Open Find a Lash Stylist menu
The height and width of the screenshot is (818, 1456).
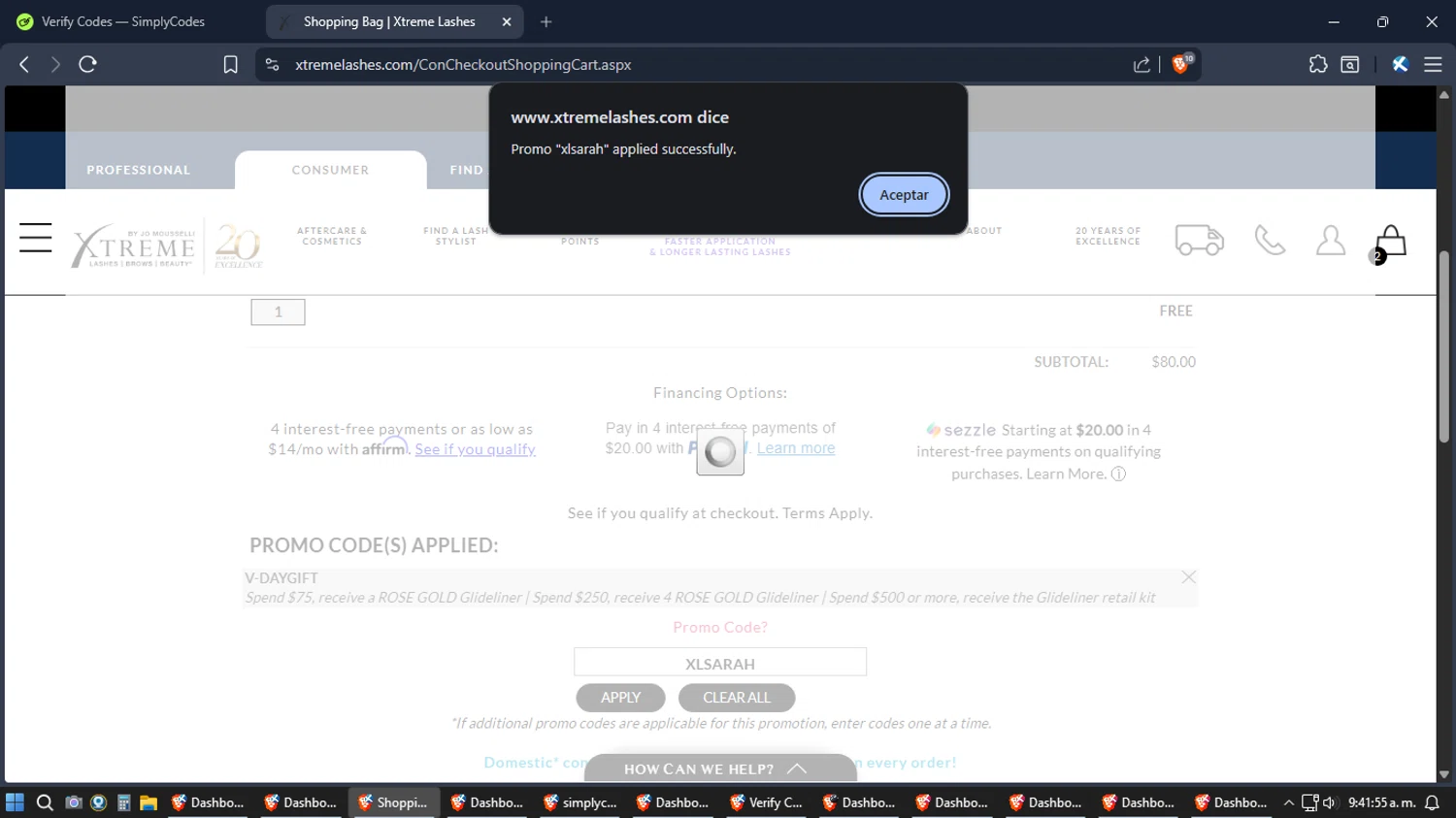click(455, 236)
